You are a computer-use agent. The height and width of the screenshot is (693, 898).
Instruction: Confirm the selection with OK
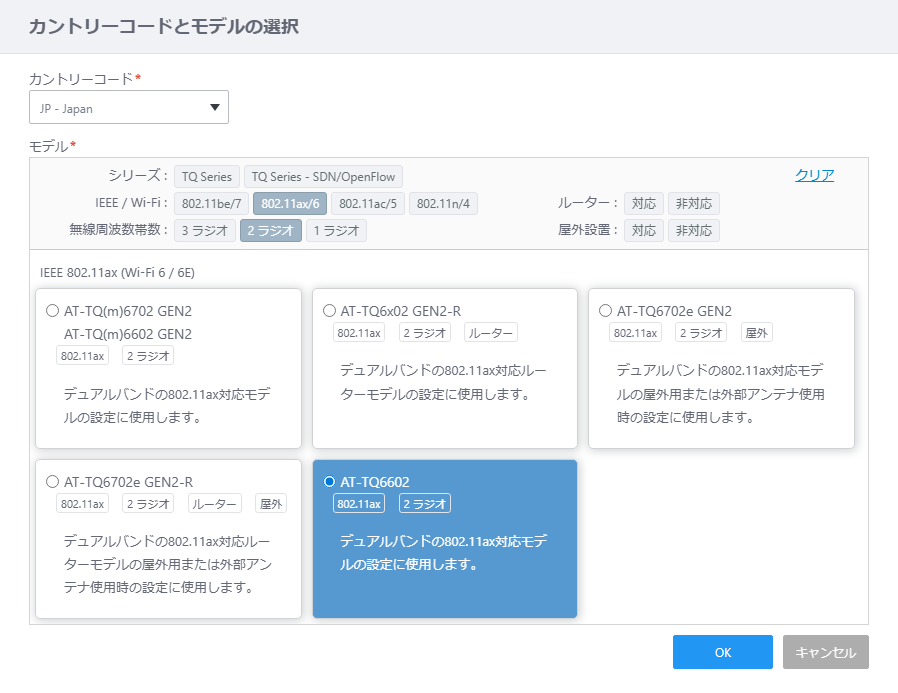pos(723,652)
